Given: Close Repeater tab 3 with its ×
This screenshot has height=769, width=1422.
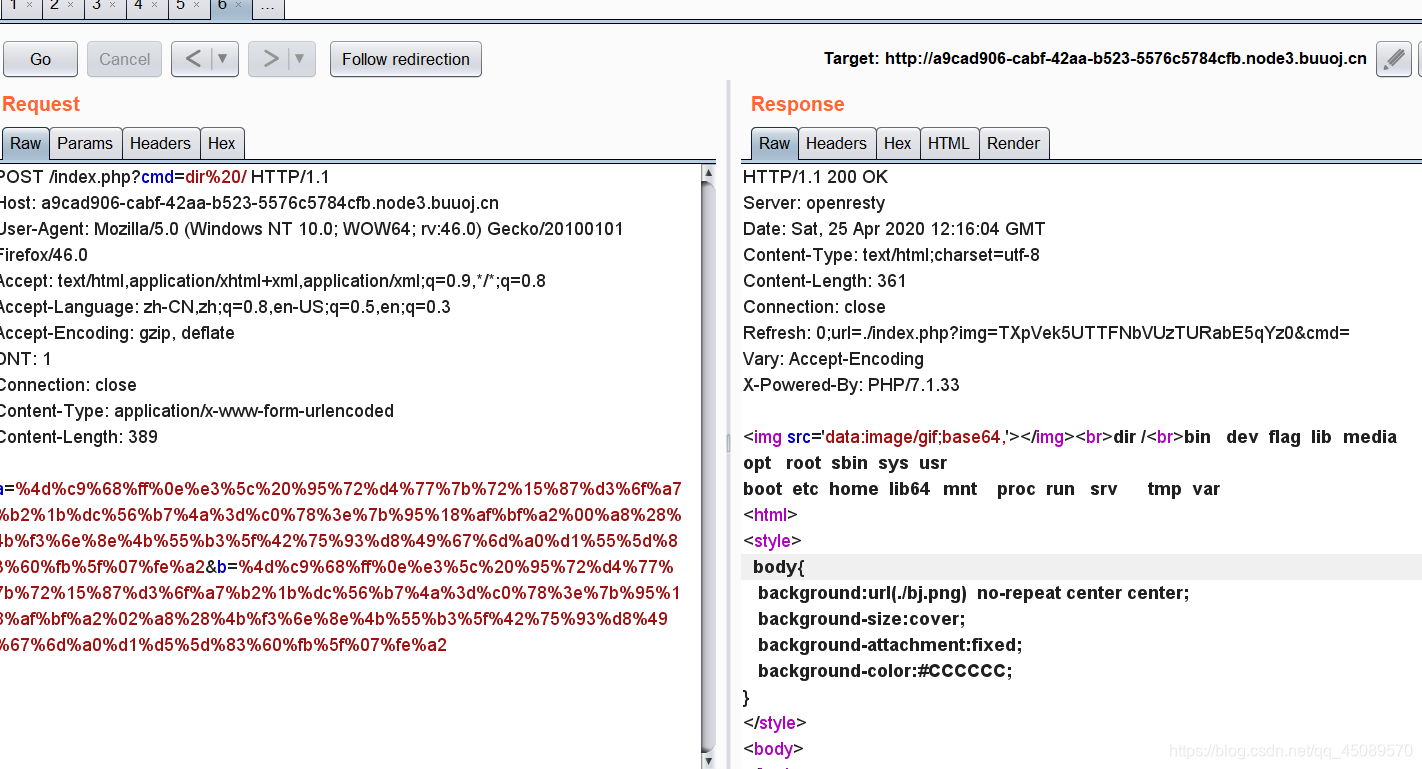Looking at the screenshot, I should (x=112, y=5).
